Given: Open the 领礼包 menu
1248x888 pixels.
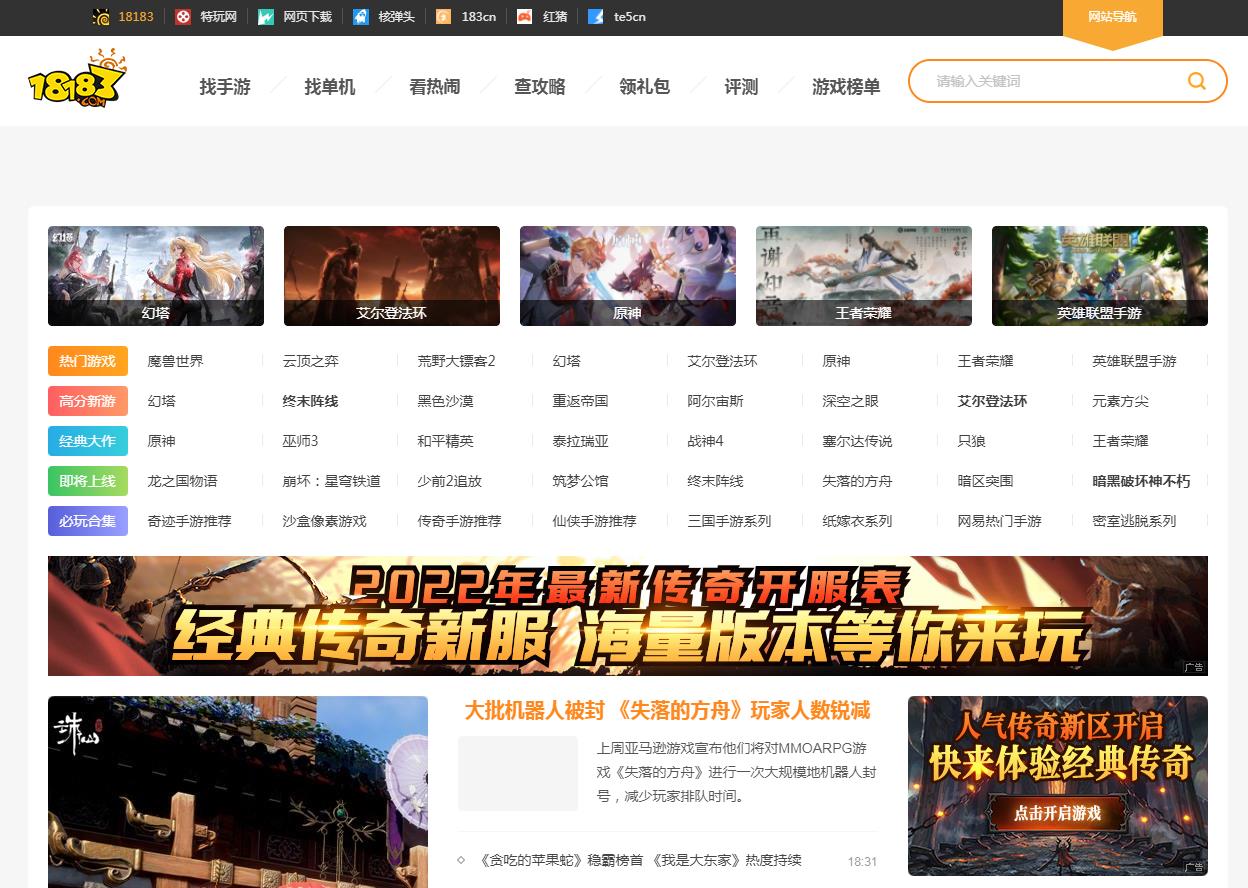Looking at the screenshot, I should click(x=645, y=87).
